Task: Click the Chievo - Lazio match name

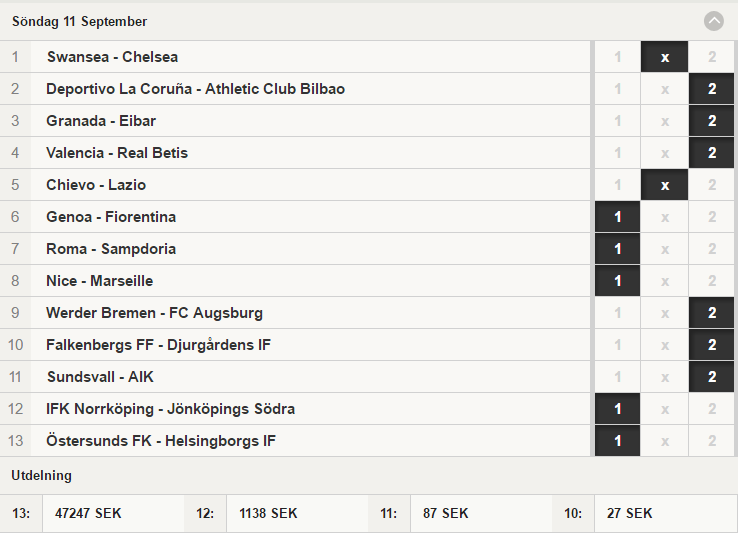Action: click(96, 185)
